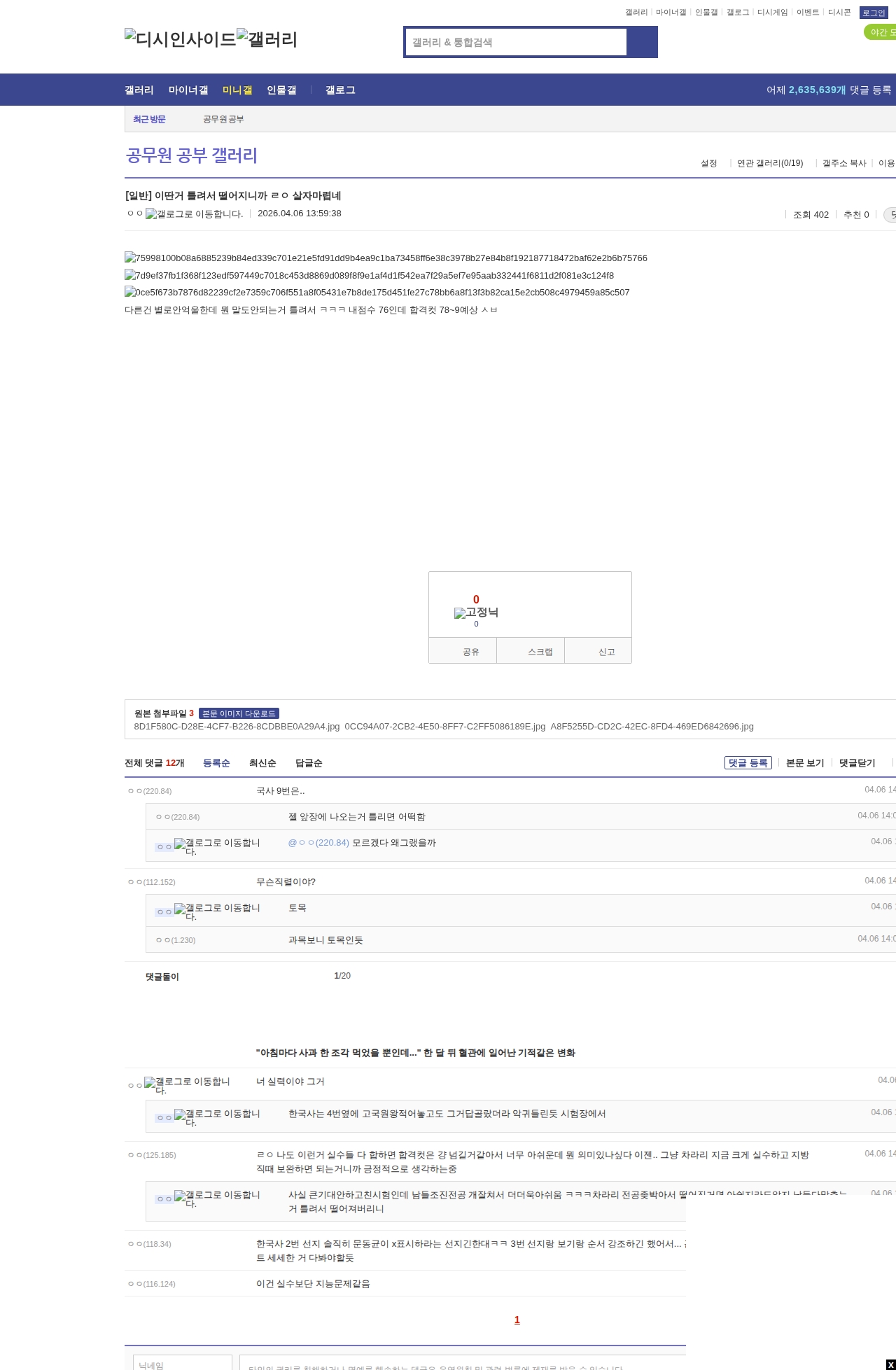The height and width of the screenshot is (1370, 896).
Task: Report the post with 신고
Action: [598, 651]
